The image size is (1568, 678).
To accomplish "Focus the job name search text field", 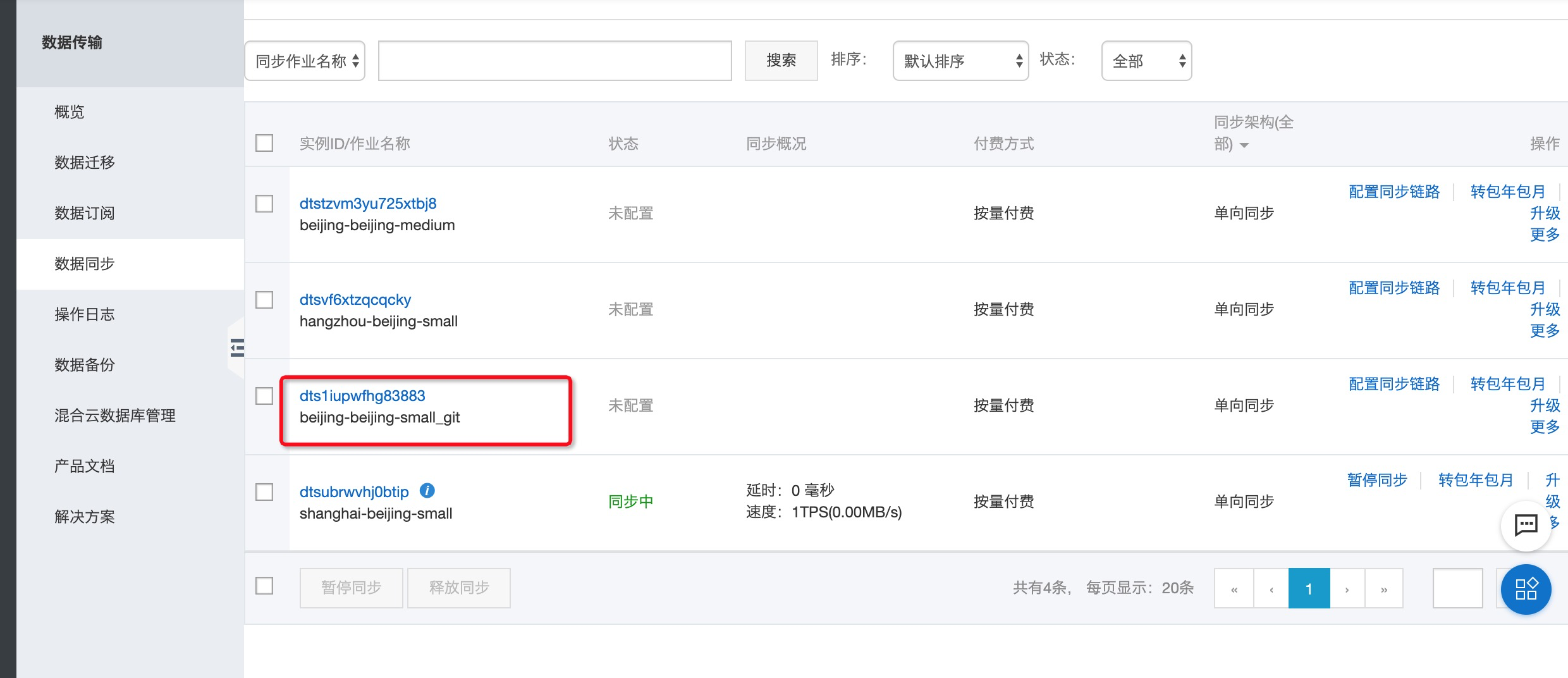I will [554, 61].
